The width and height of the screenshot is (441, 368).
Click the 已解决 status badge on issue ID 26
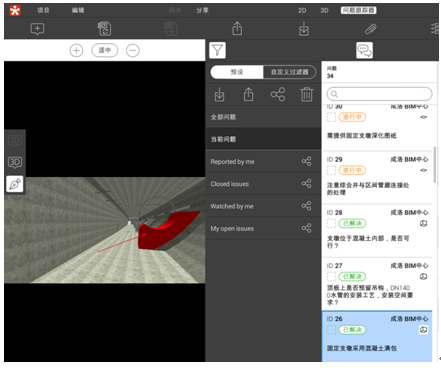[352, 330]
